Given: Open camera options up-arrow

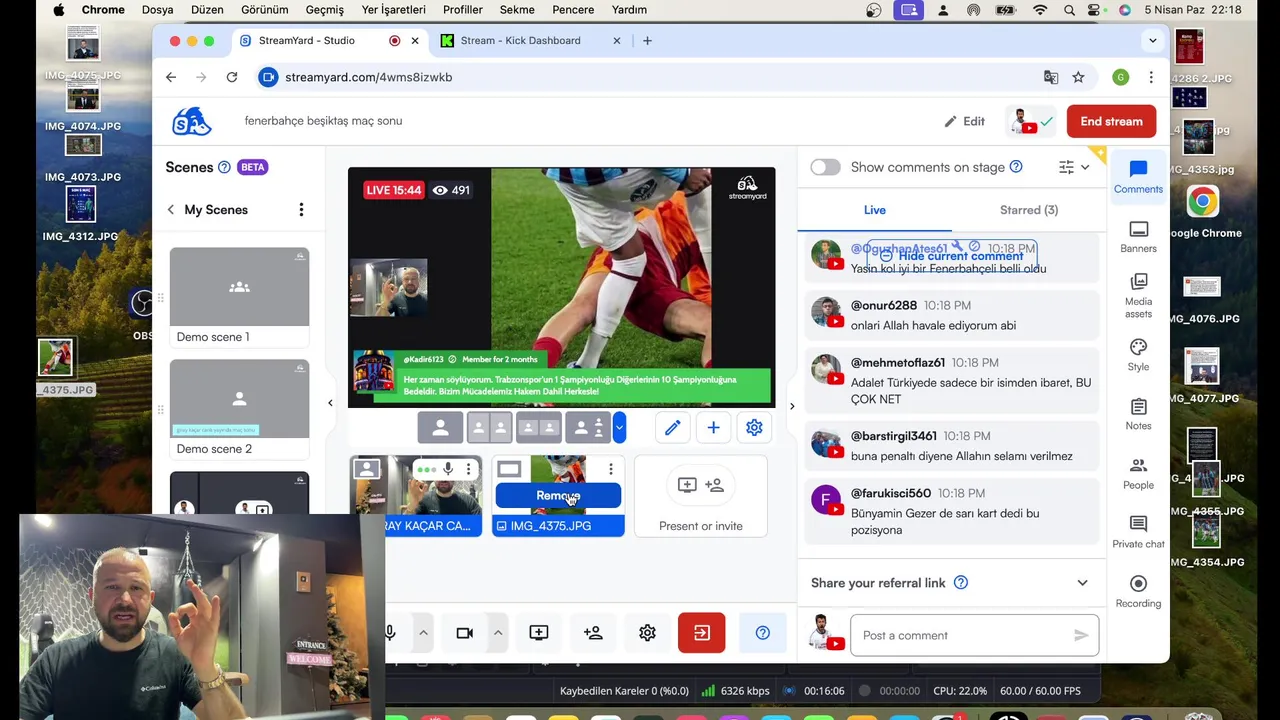Looking at the screenshot, I should click(x=497, y=633).
